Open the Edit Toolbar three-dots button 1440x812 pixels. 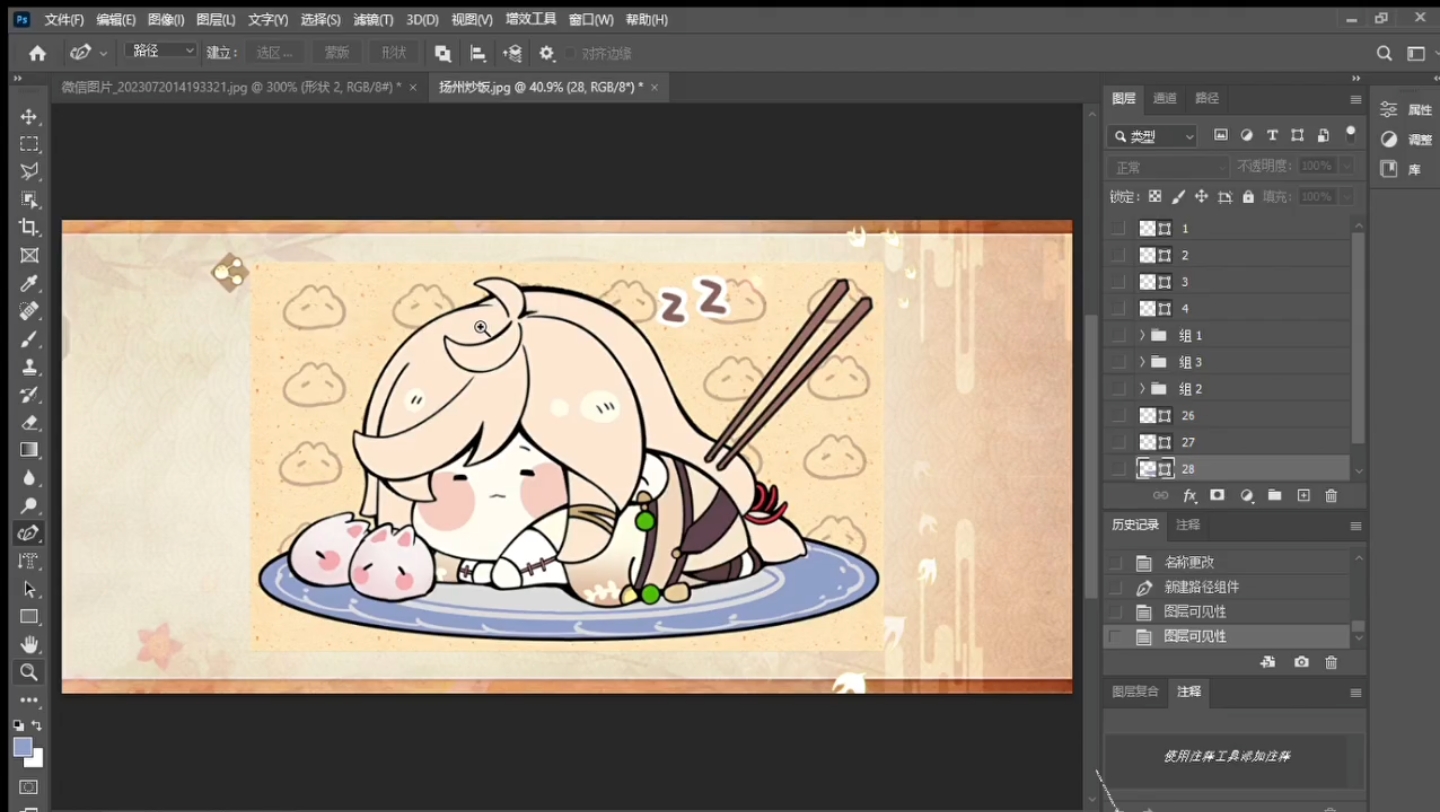[x=29, y=700]
